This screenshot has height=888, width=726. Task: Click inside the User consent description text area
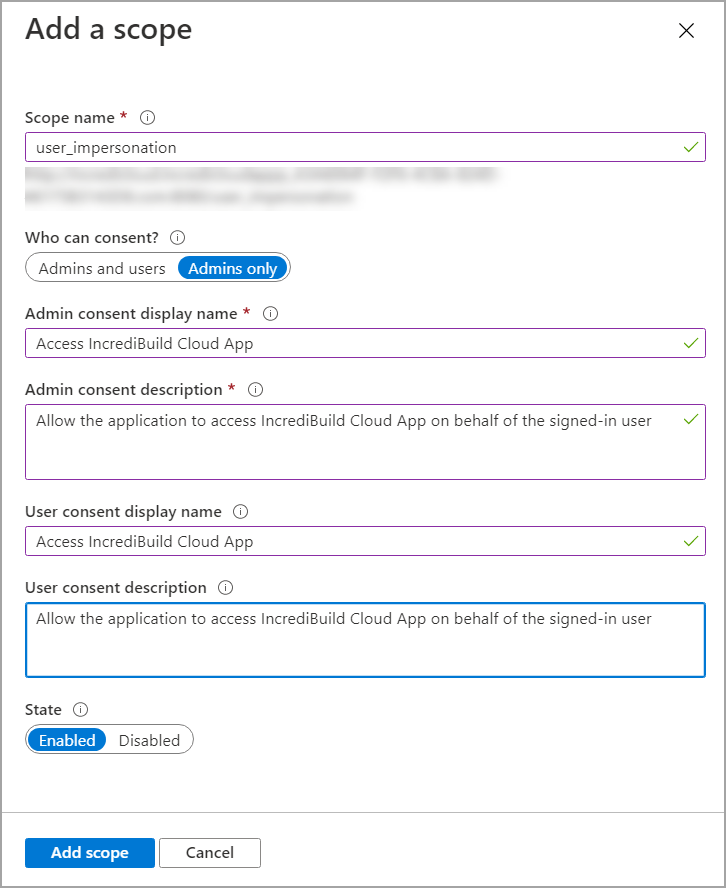(x=365, y=640)
